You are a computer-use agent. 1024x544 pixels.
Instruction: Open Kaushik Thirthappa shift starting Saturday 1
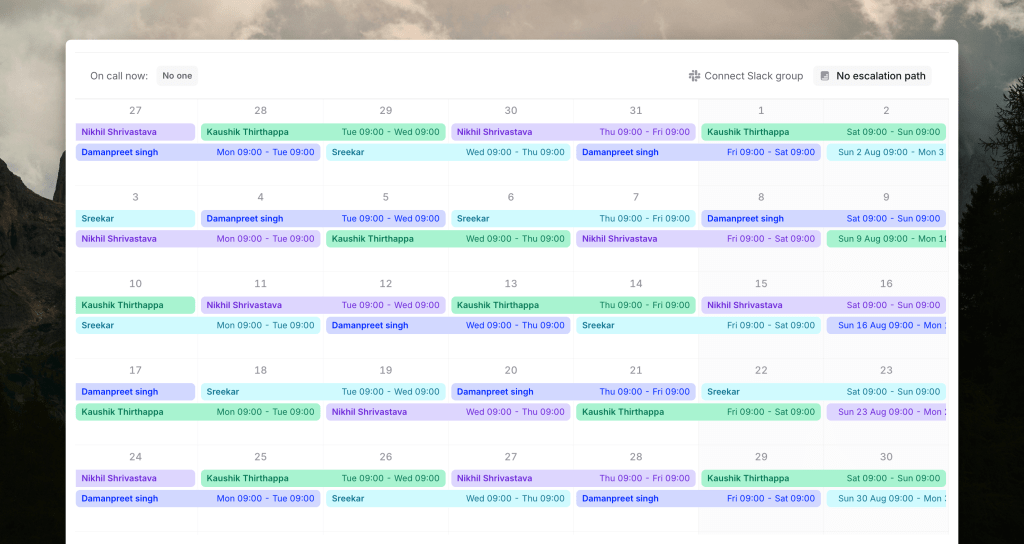[824, 132]
